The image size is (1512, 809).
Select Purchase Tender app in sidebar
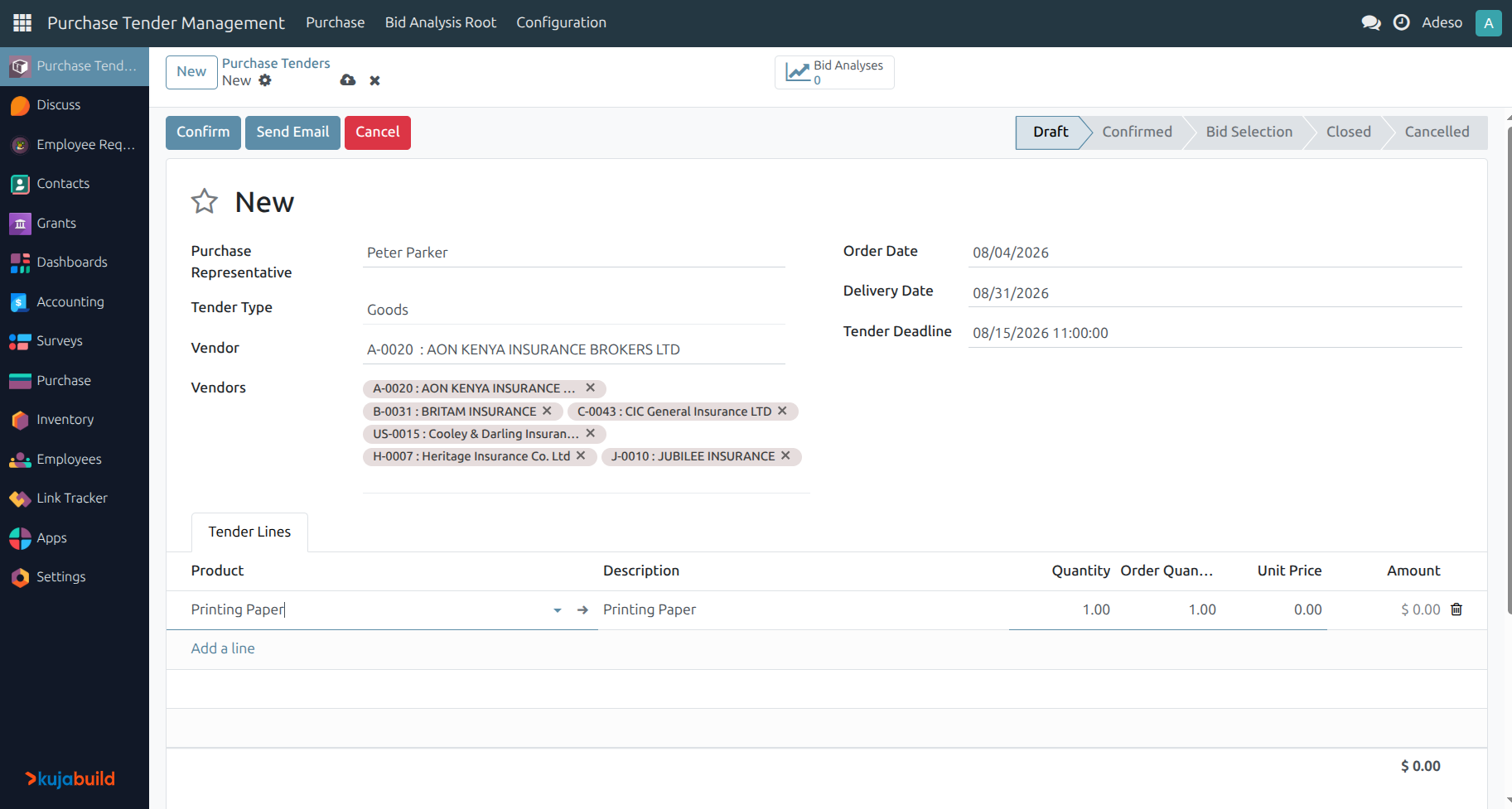(x=75, y=66)
